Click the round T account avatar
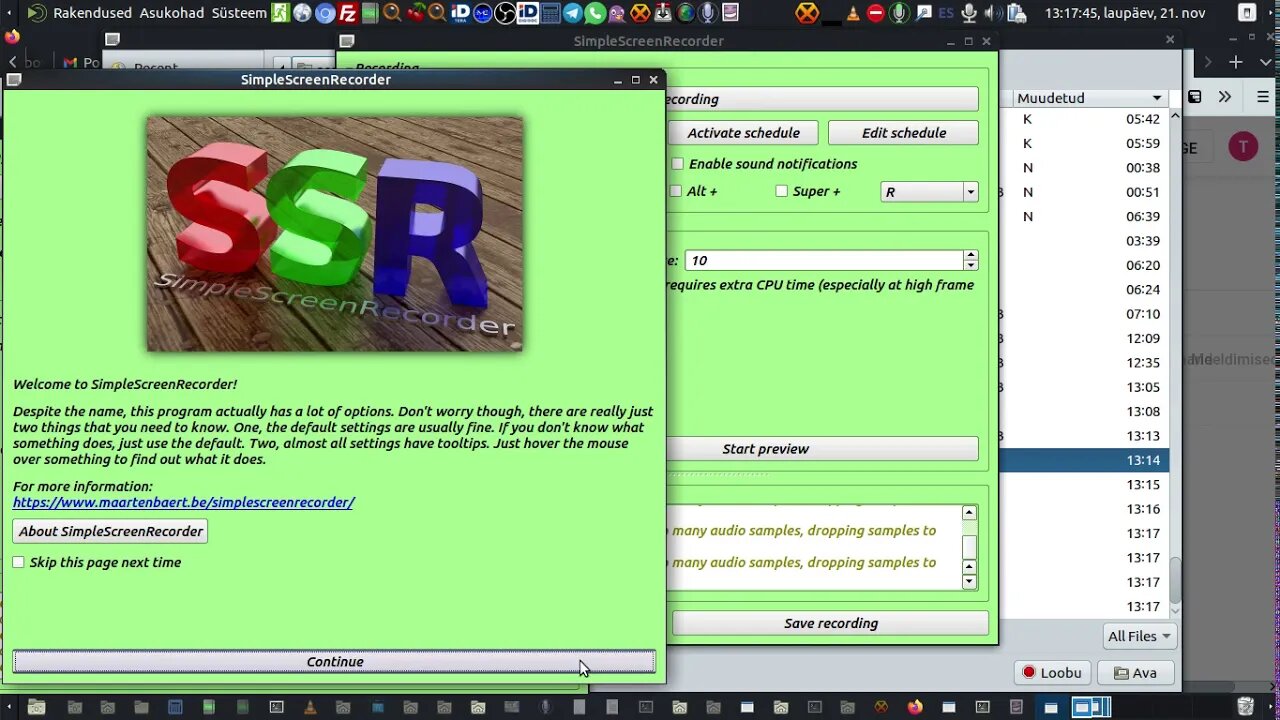 click(1243, 147)
